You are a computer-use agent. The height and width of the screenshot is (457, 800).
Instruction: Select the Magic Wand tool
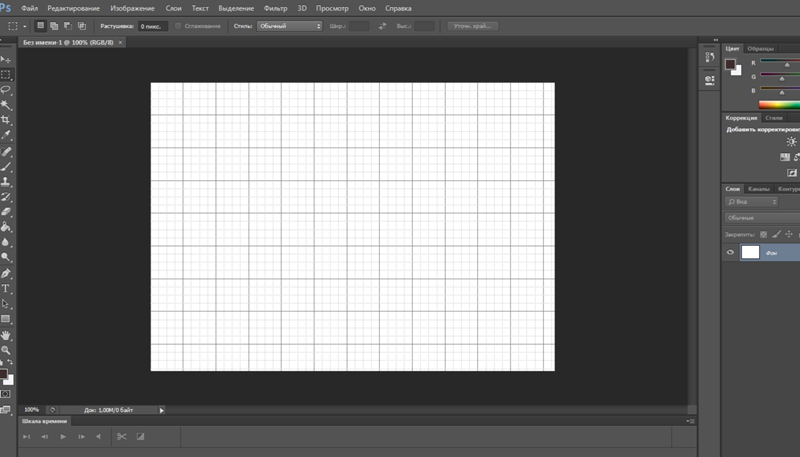point(6,105)
